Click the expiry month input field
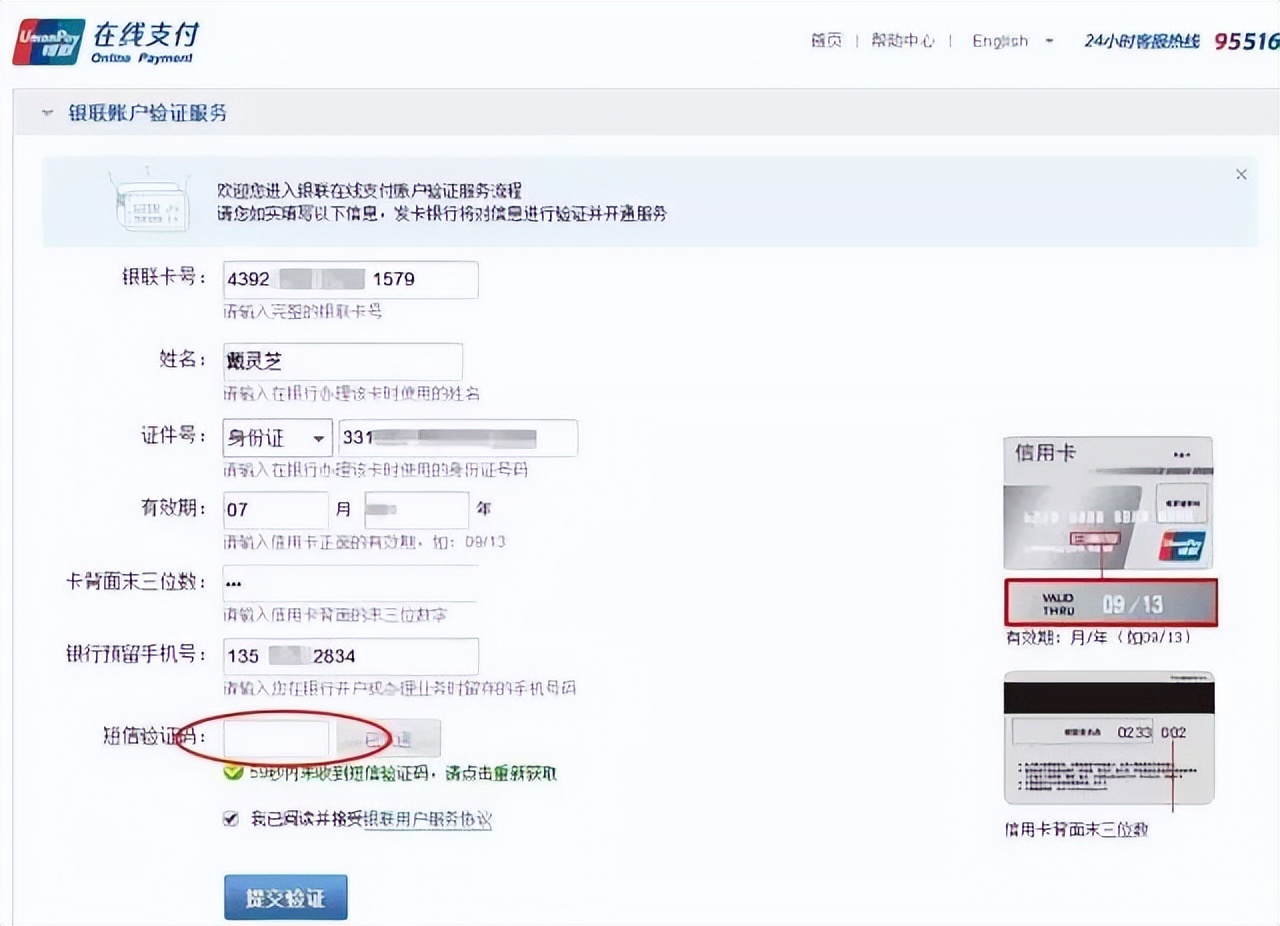The width and height of the screenshot is (1280, 926). (275, 510)
